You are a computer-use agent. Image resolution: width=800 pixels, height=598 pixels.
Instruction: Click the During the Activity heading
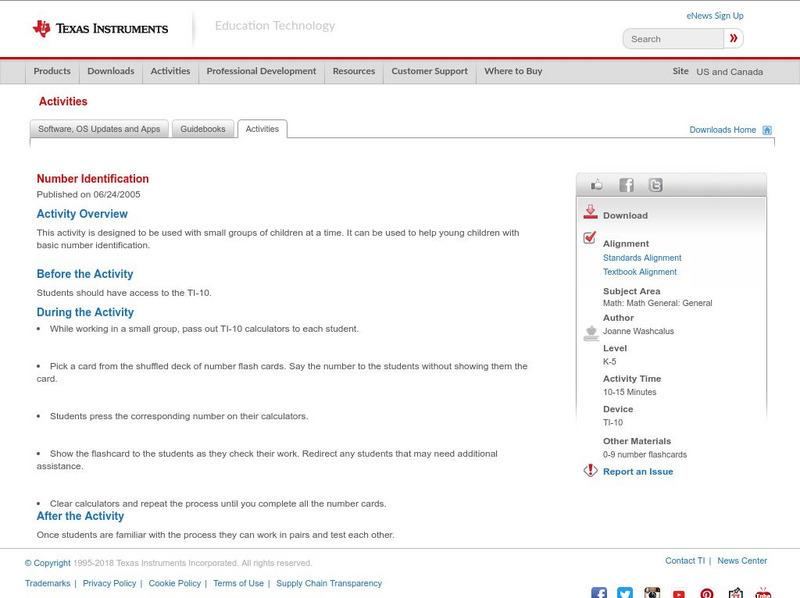(x=85, y=312)
